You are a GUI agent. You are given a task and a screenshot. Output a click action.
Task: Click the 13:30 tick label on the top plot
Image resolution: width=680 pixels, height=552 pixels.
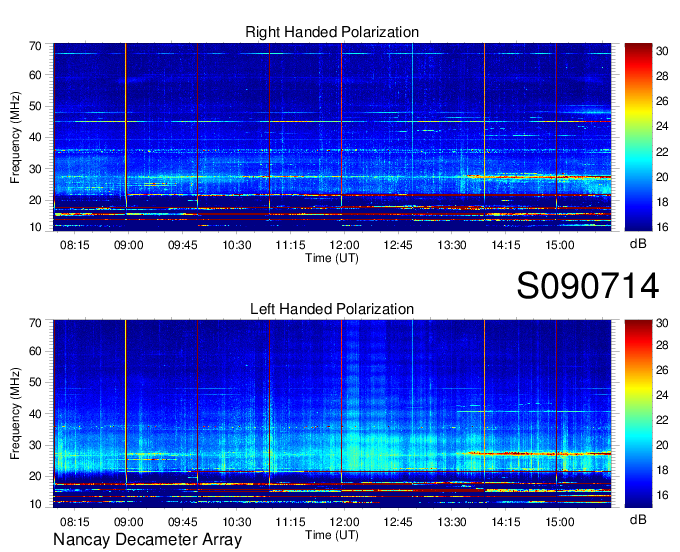[452, 245]
